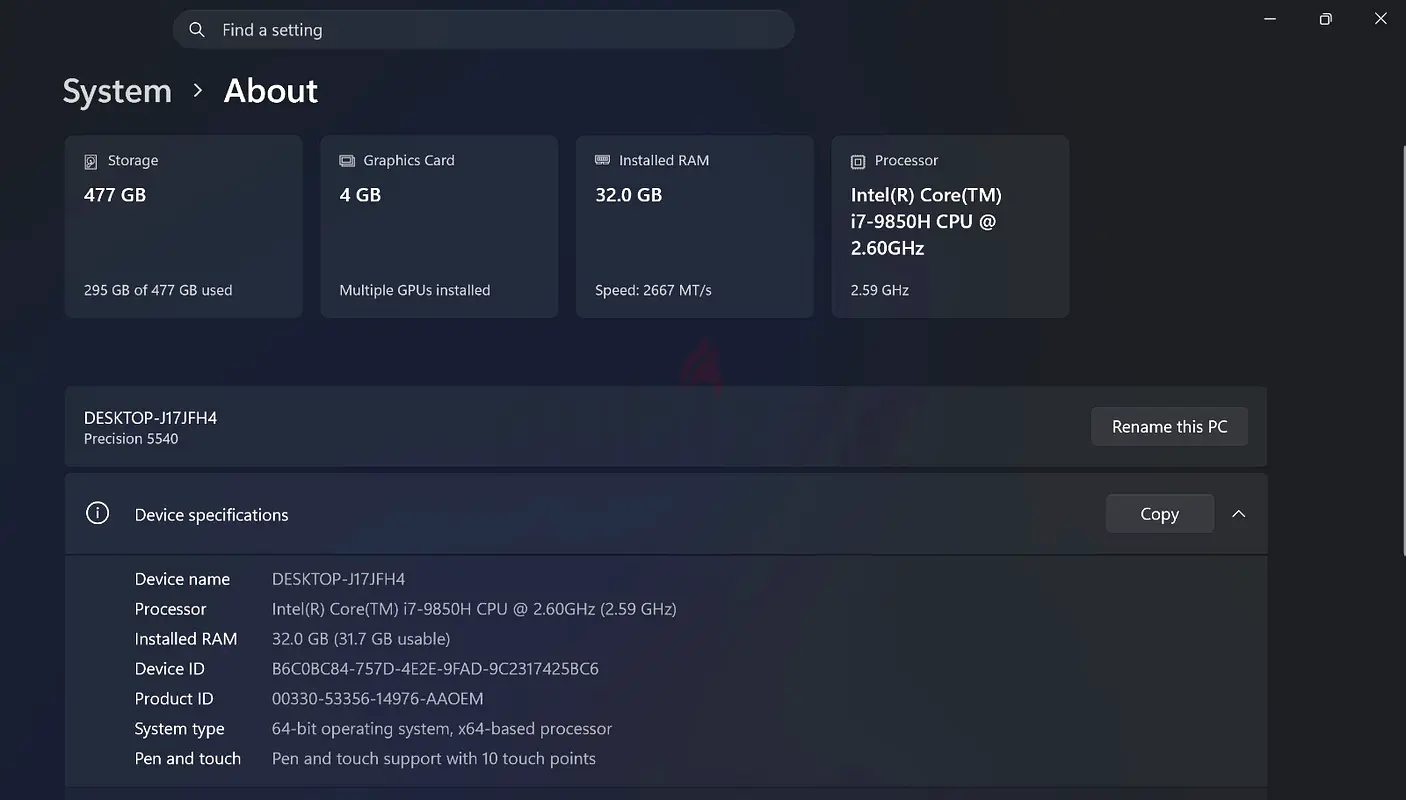Click the Processor chip icon
The height and width of the screenshot is (800, 1406).
point(858,161)
